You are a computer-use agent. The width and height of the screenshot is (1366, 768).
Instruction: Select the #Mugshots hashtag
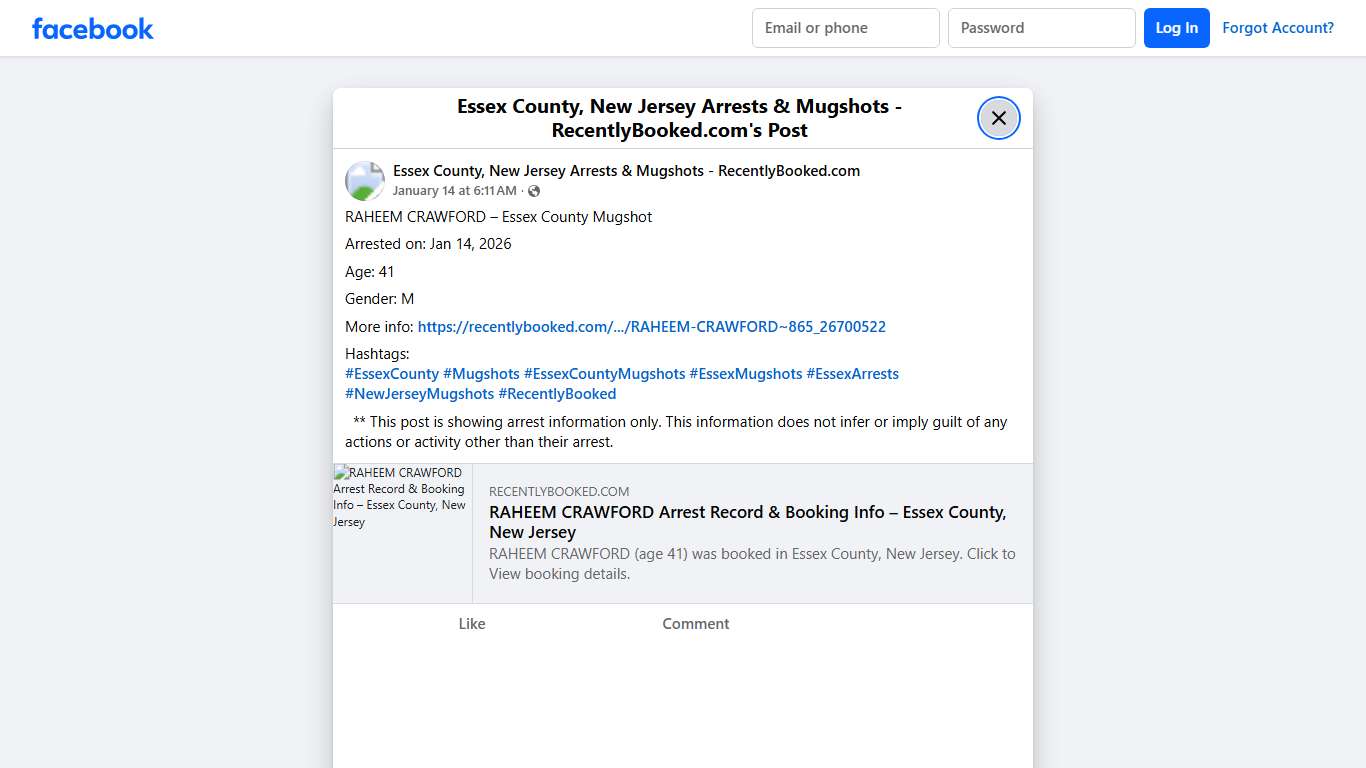481,374
